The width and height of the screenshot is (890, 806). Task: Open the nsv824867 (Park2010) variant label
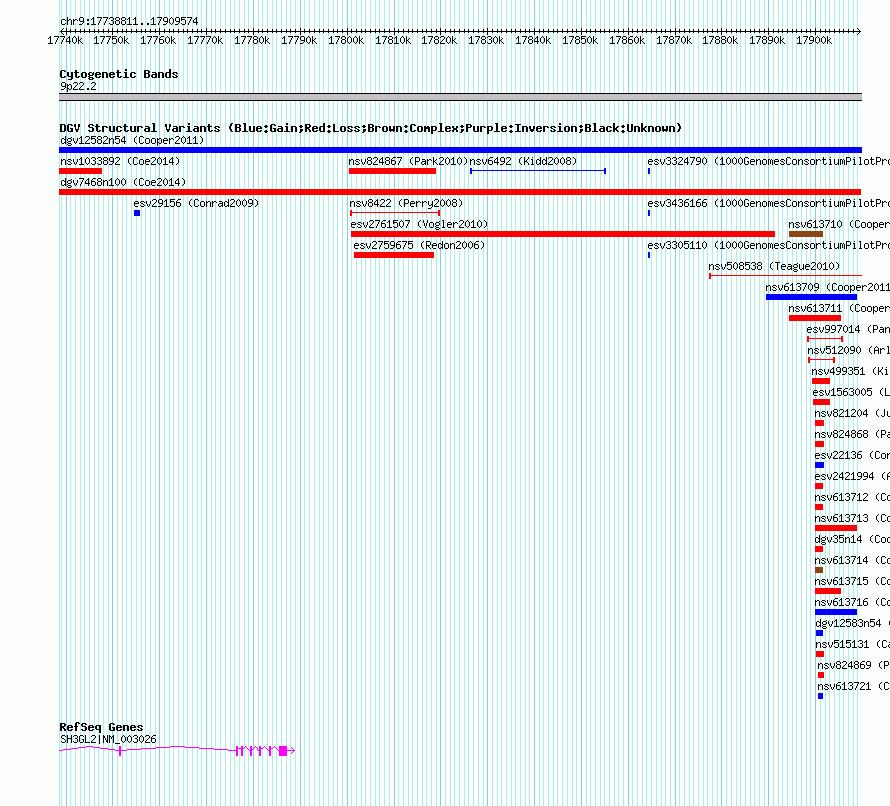408,161
